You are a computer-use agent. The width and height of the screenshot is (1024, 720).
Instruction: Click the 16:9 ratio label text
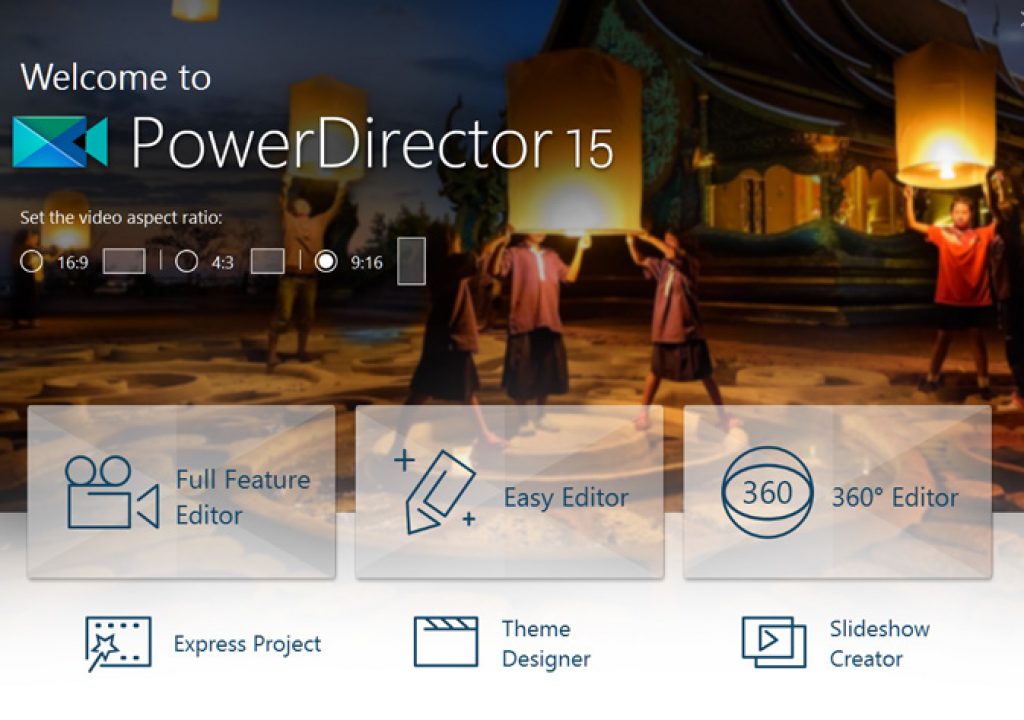[72, 263]
